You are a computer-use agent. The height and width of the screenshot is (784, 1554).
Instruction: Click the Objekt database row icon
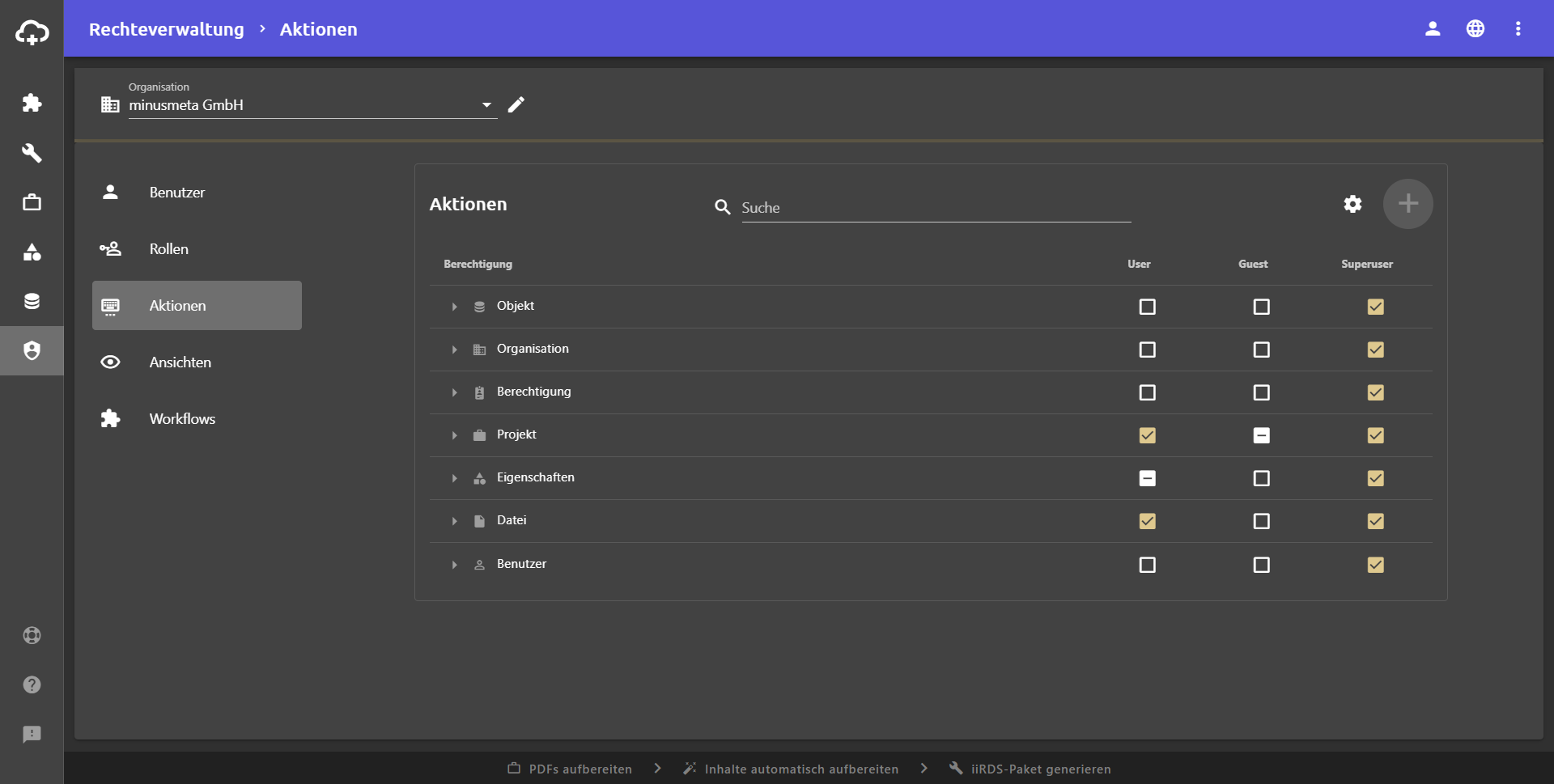coord(479,307)
